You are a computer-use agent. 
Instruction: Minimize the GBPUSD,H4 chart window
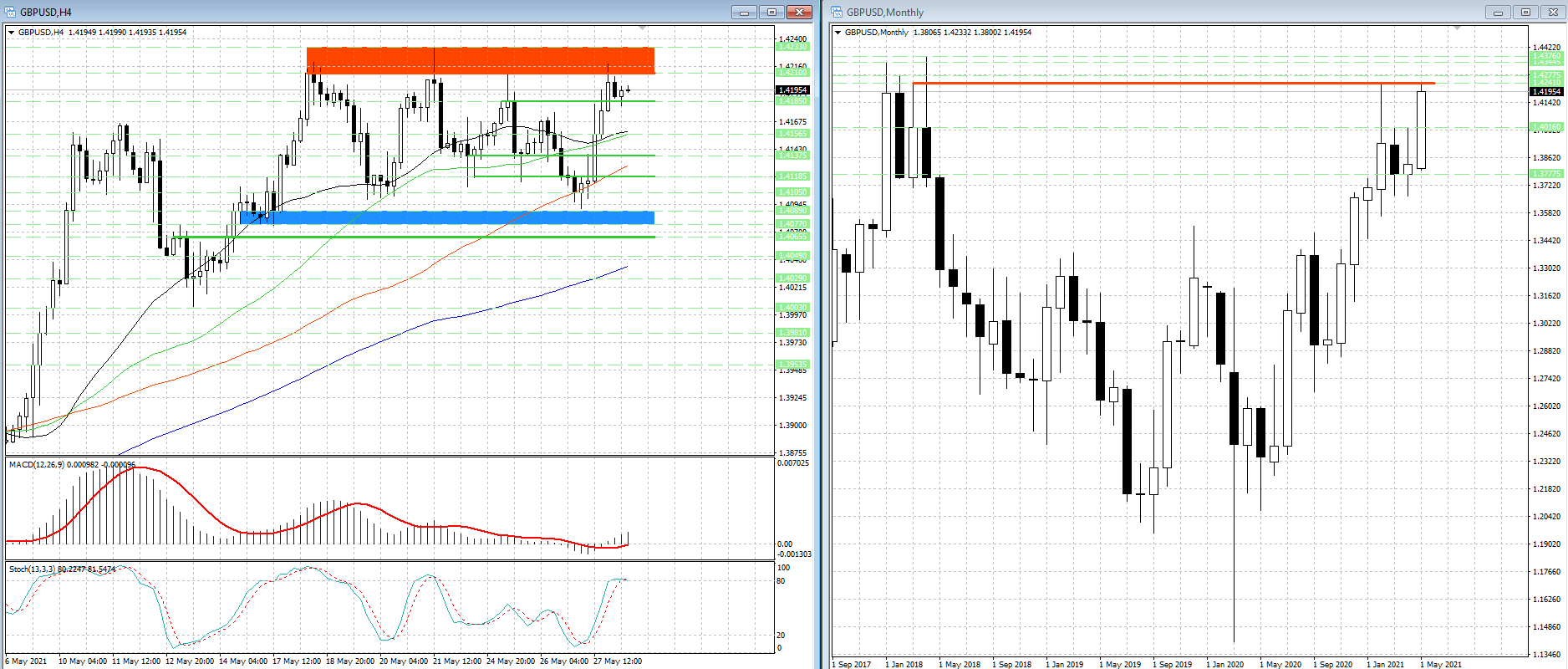[744, 12]
